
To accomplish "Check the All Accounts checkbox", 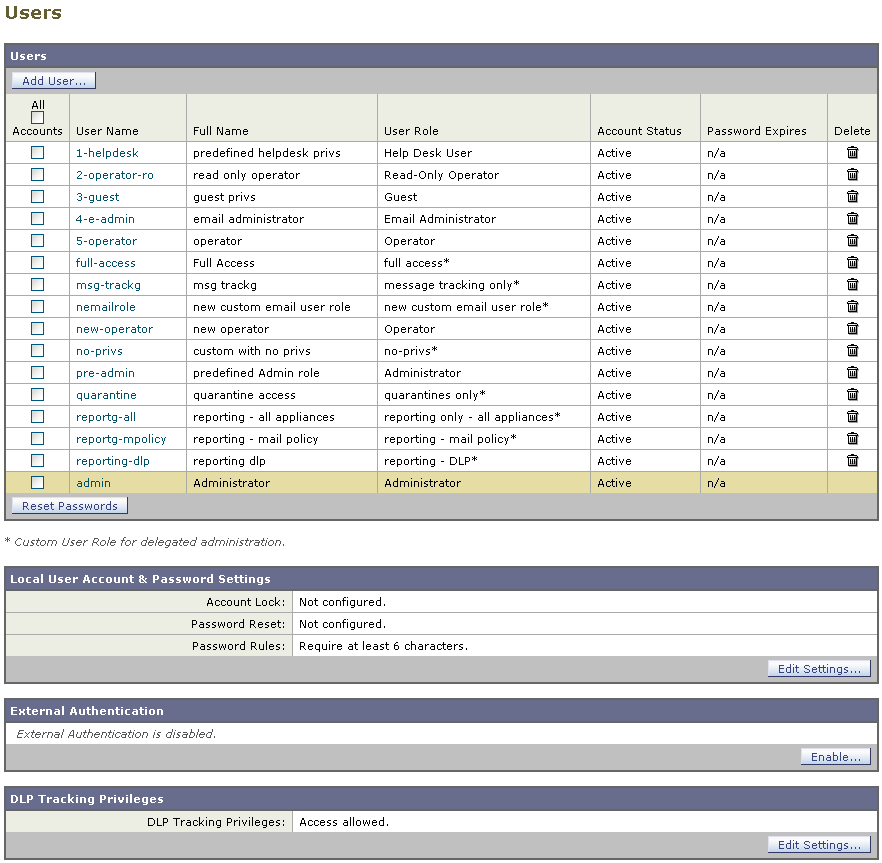I will 38,118.
